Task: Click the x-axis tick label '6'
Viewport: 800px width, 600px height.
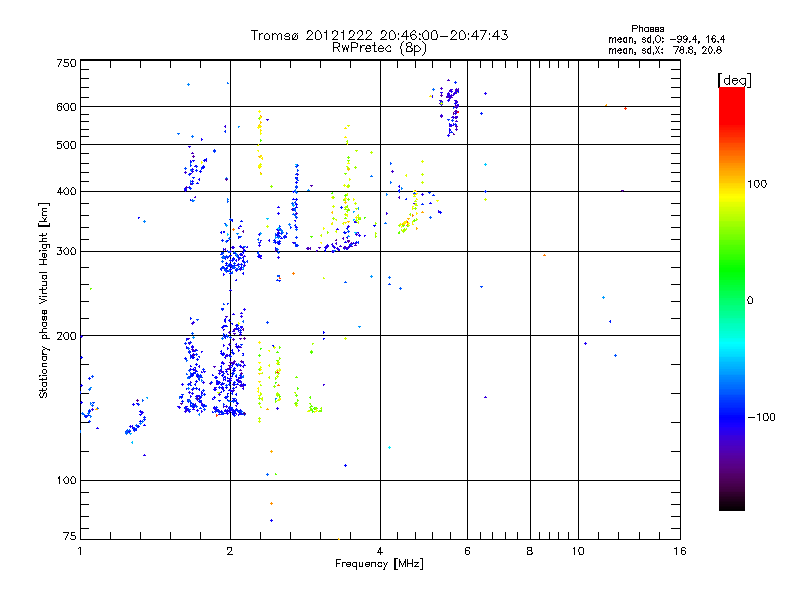Action: [x=467, y=551]
